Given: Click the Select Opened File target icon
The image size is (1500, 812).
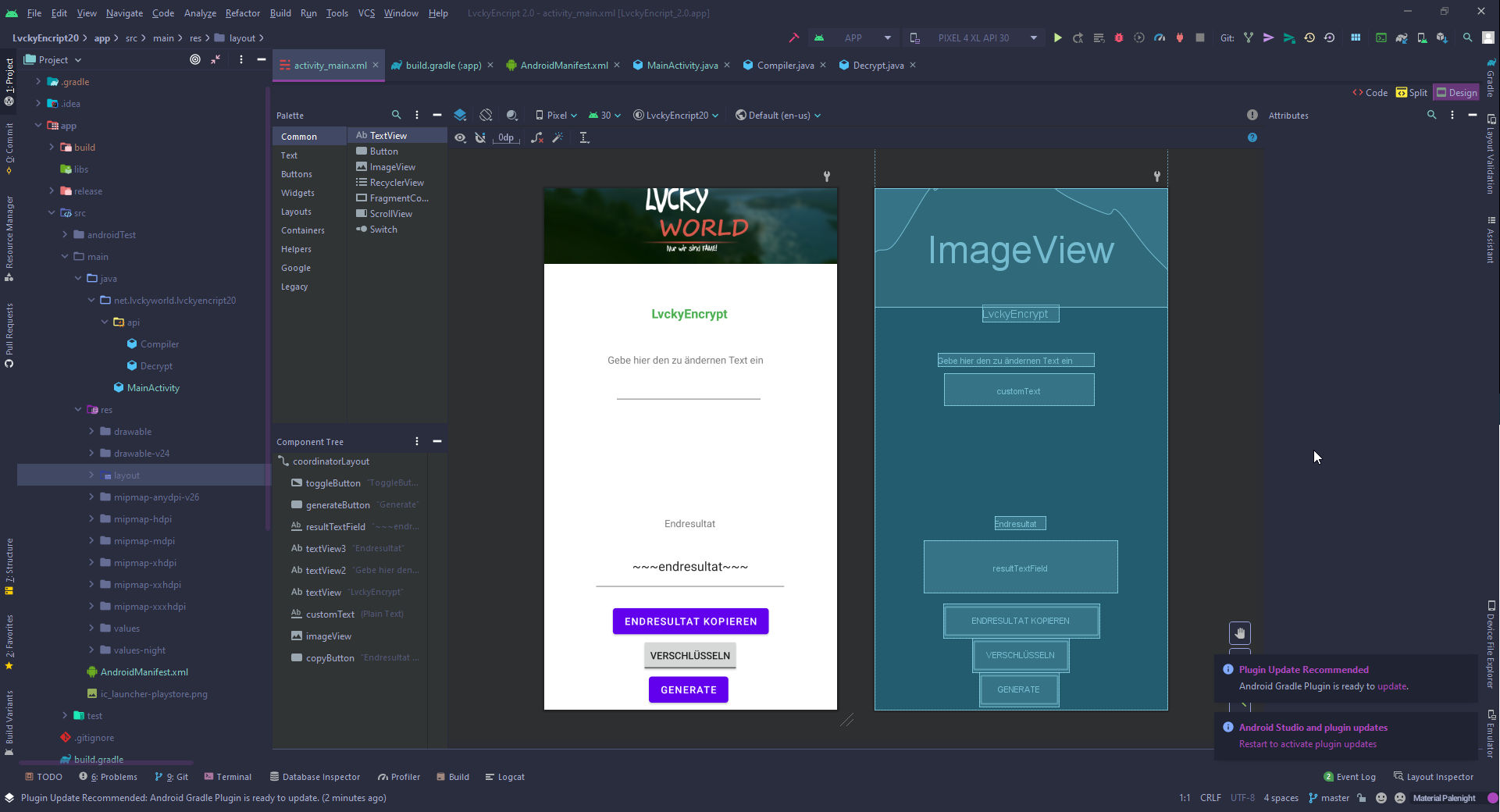Looking at the screenshot, I should point(195,59).
